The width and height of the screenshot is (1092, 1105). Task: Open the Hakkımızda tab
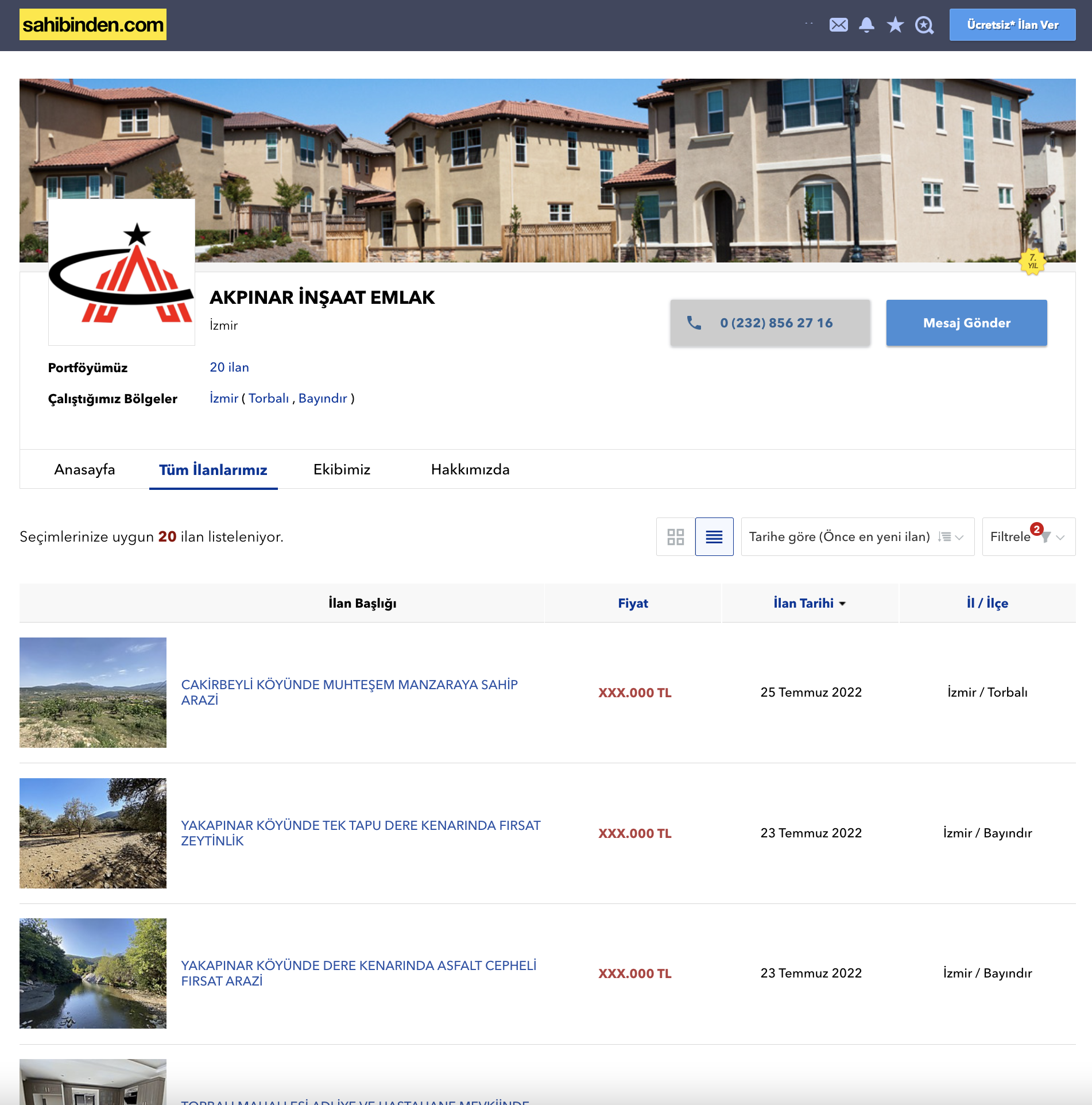[470, 469]
